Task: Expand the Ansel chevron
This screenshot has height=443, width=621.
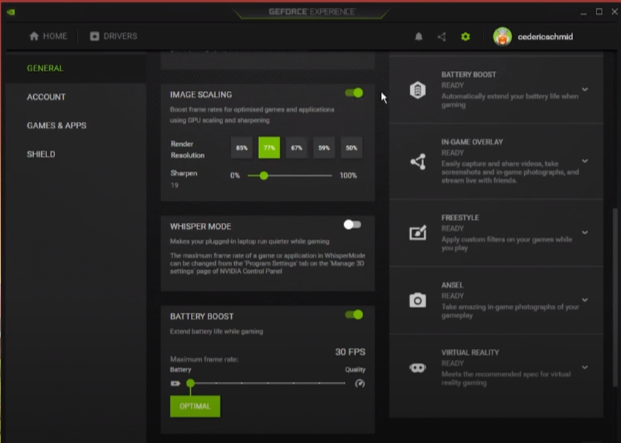Action: (x=585, y=300)
